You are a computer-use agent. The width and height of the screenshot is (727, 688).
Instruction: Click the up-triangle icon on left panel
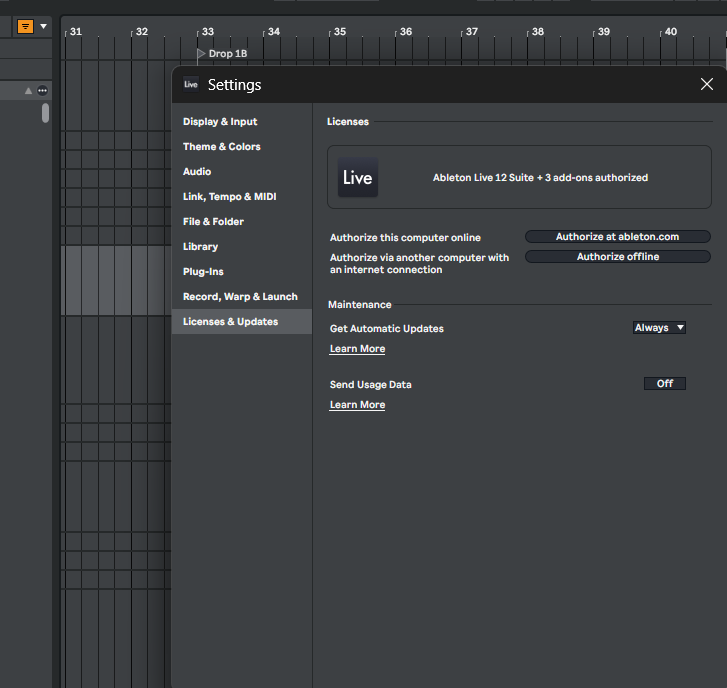[28, 90]
